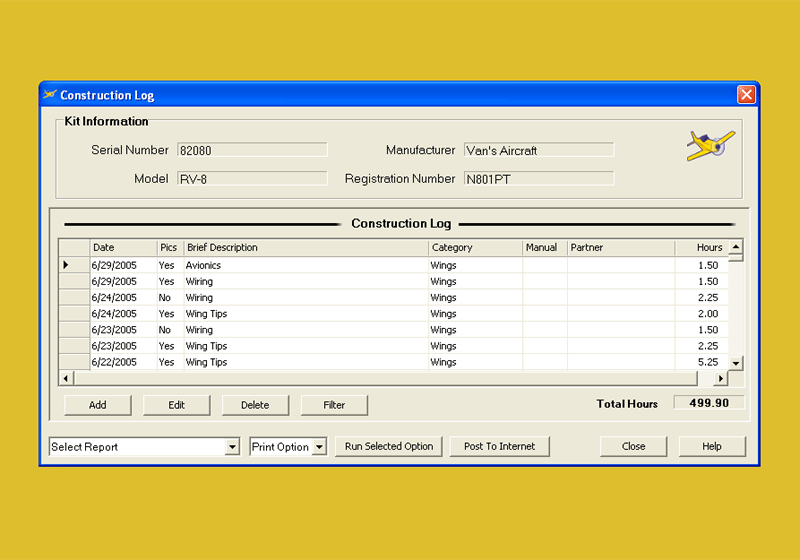The height and width of the screenshot is (560, 800).
Task: Sort by the Date column header
Action: click(122, 247)
